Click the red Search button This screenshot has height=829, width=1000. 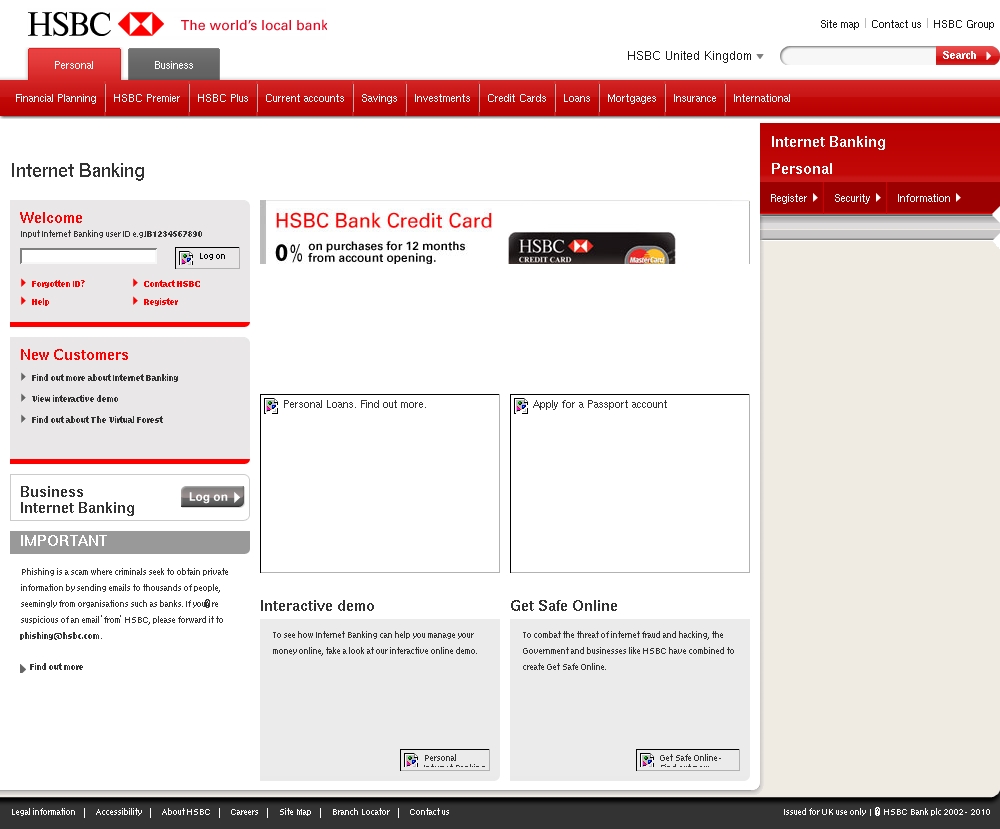coord(967,55)
